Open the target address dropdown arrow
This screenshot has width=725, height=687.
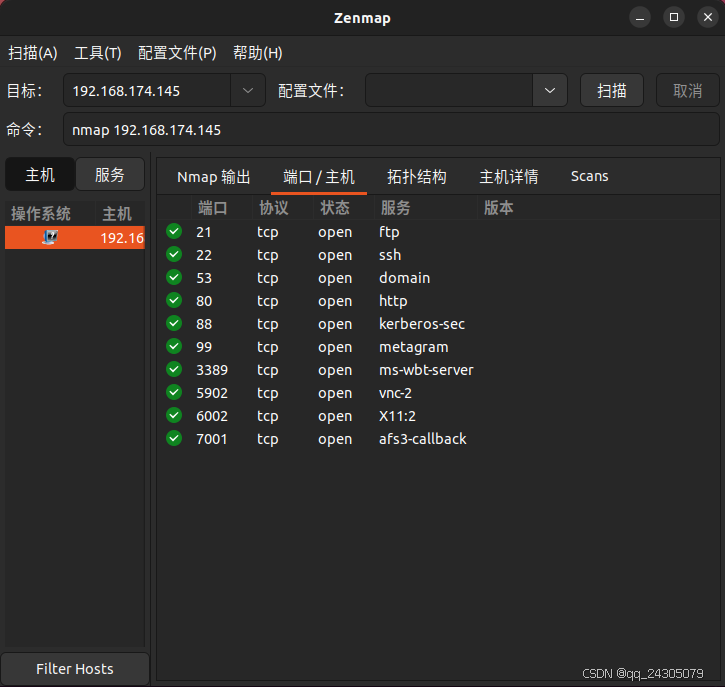point(248,91)
